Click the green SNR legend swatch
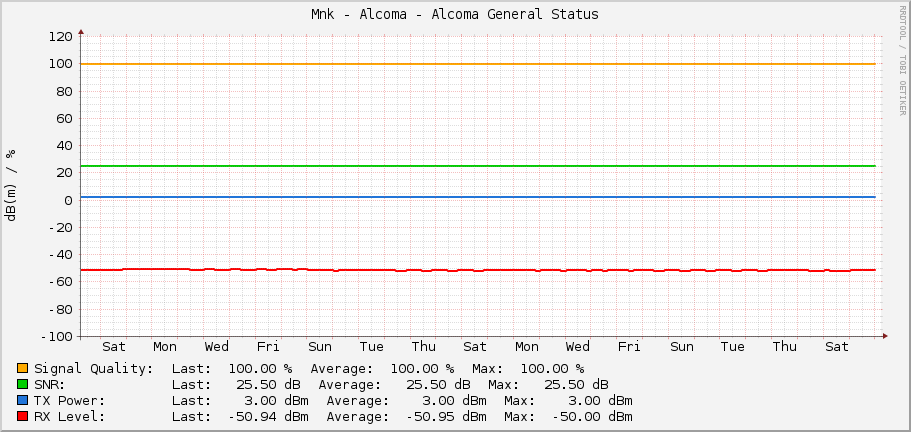Image resolution: width=911 pixels, height=432 pixels. tap(23, 385)
